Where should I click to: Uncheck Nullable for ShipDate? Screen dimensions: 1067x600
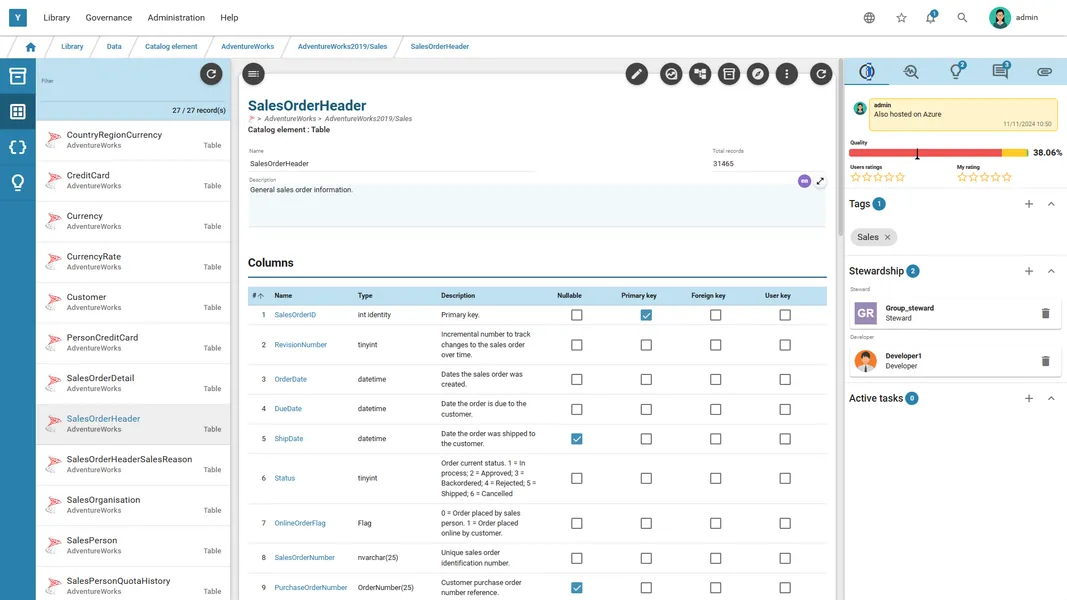point(576,439)
